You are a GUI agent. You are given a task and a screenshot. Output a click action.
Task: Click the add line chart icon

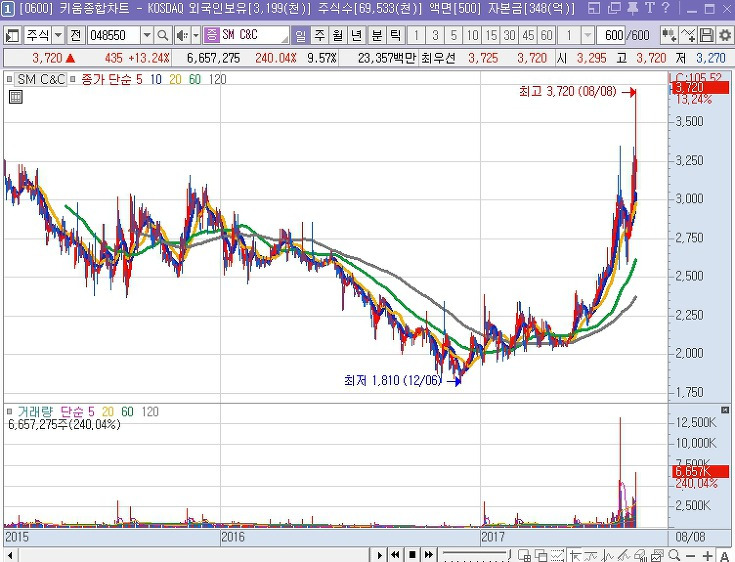coord(688,35)
